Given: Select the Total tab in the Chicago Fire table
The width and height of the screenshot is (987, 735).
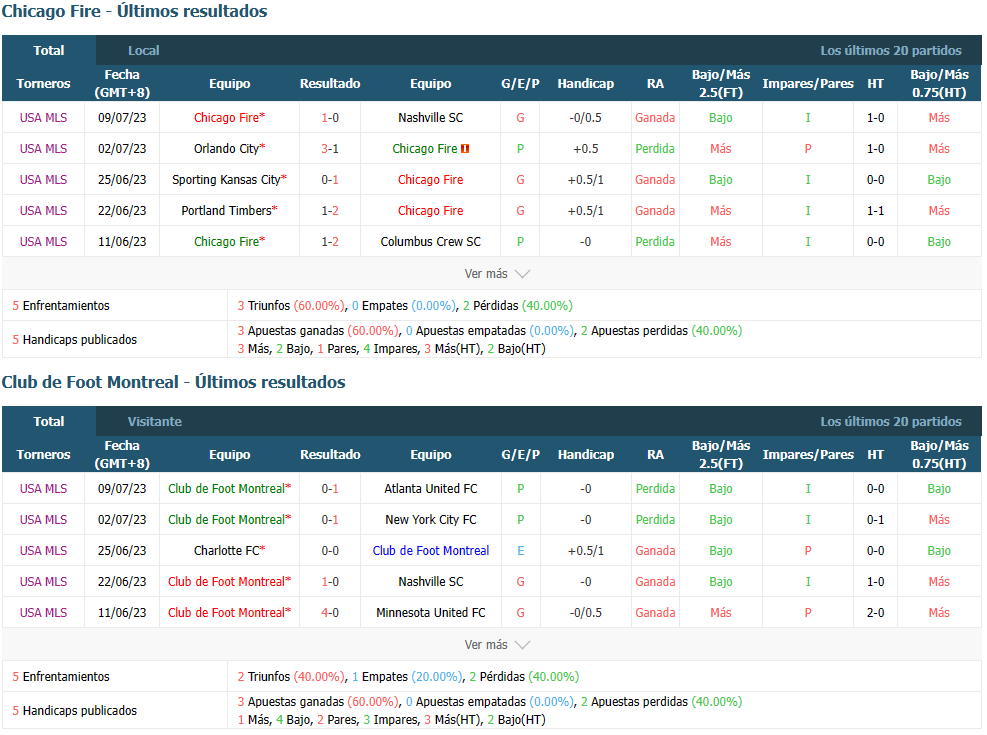Looking at the screenshot, I should pos(48,50).
